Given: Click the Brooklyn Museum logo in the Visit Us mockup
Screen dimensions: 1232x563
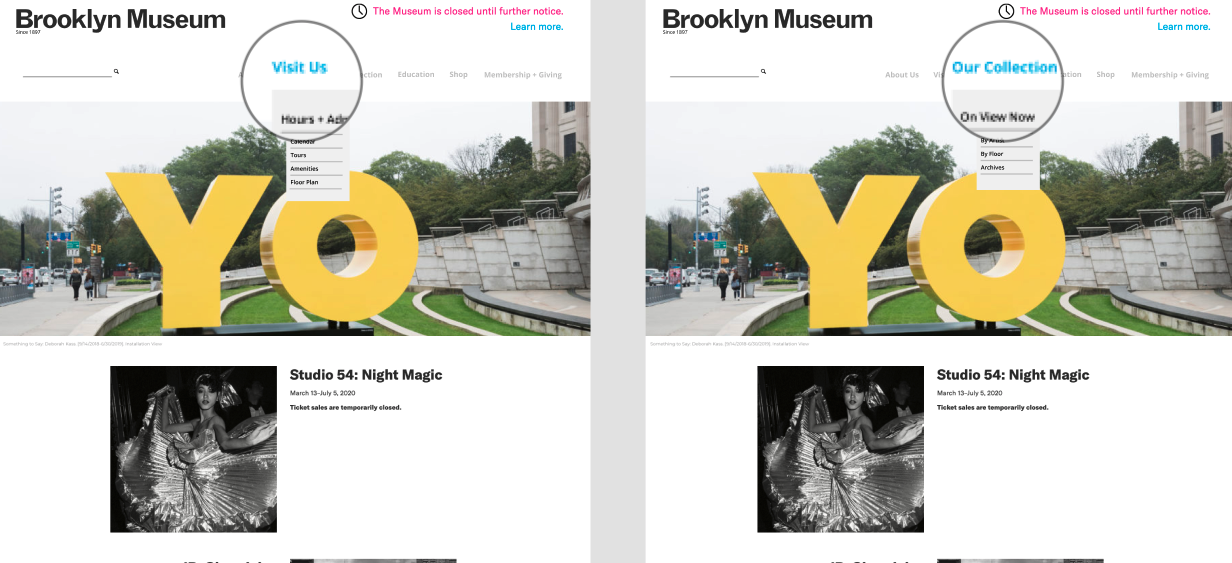Looking at the screenshot, I should 120,20.
